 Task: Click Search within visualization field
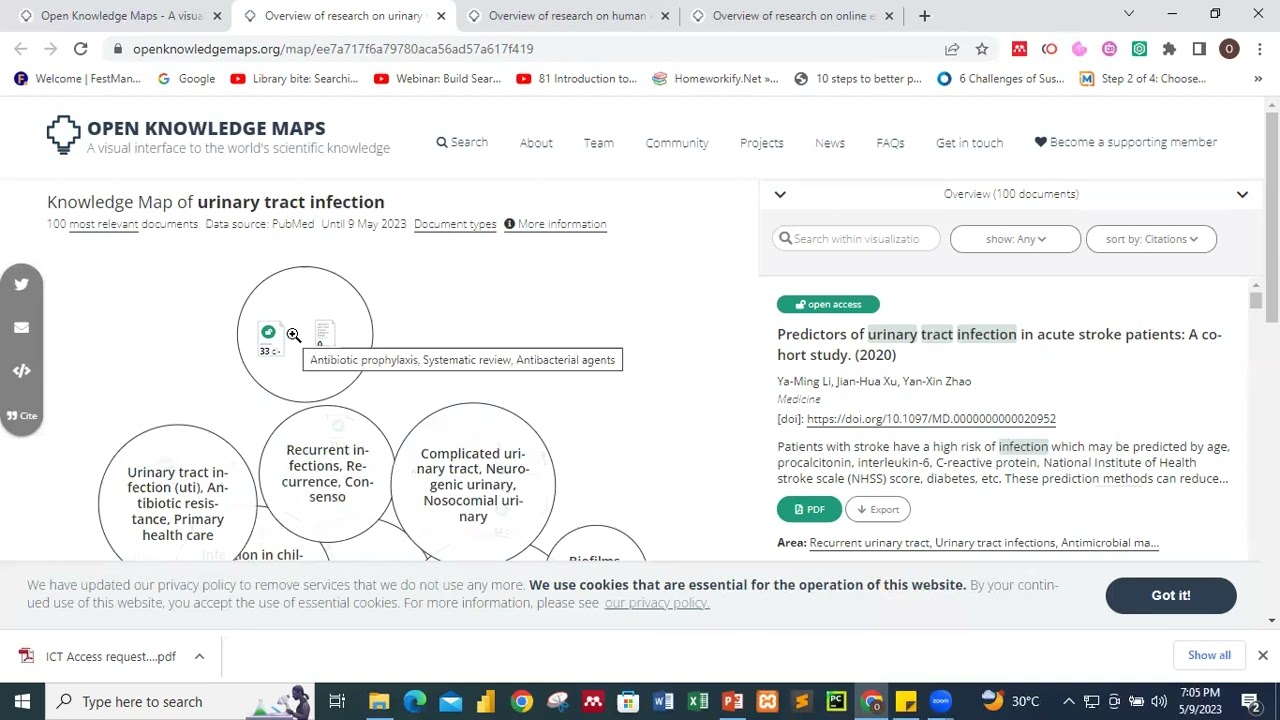(856, 239)
